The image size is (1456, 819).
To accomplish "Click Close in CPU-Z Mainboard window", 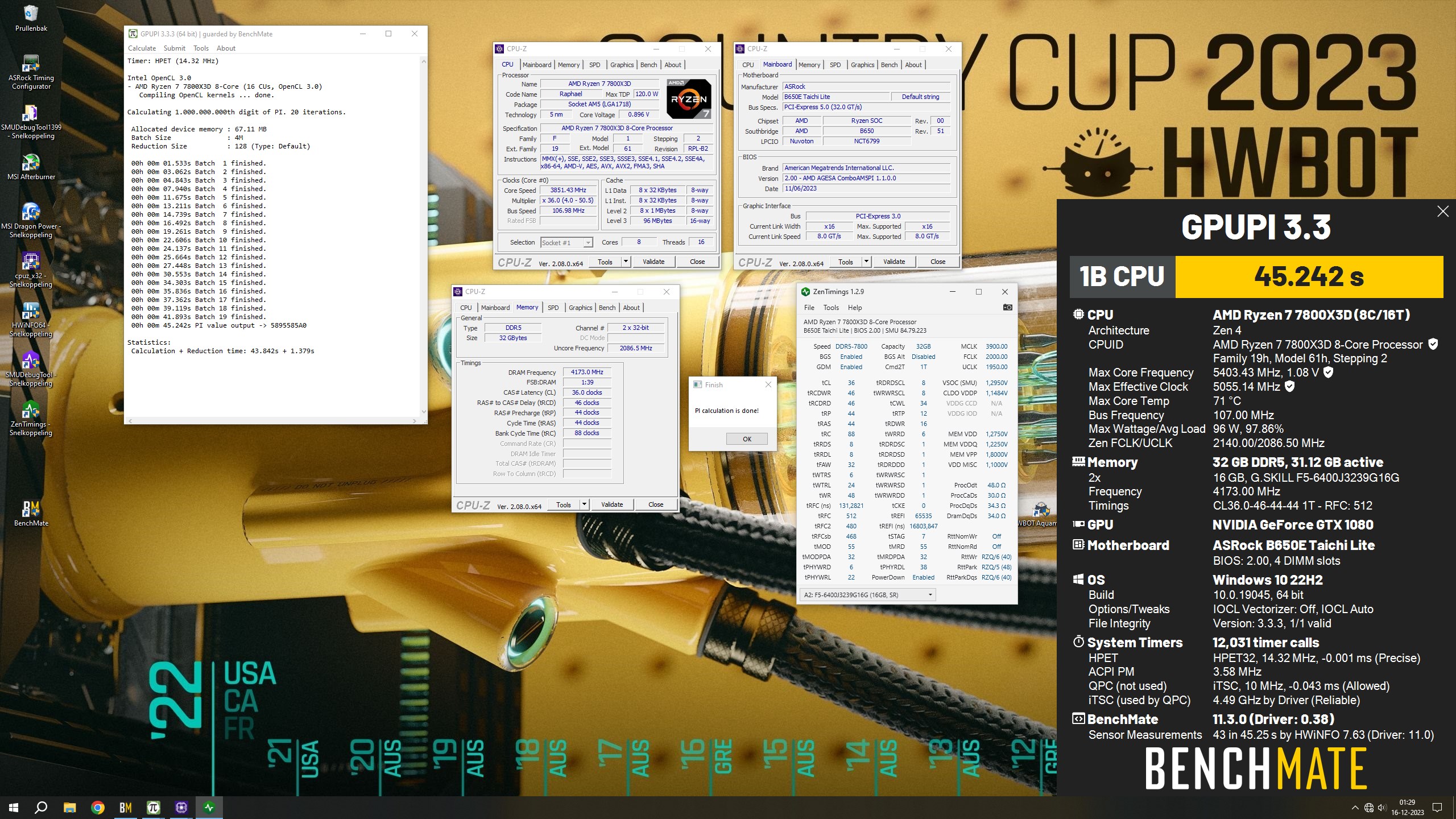I will (x=938, y=262).
